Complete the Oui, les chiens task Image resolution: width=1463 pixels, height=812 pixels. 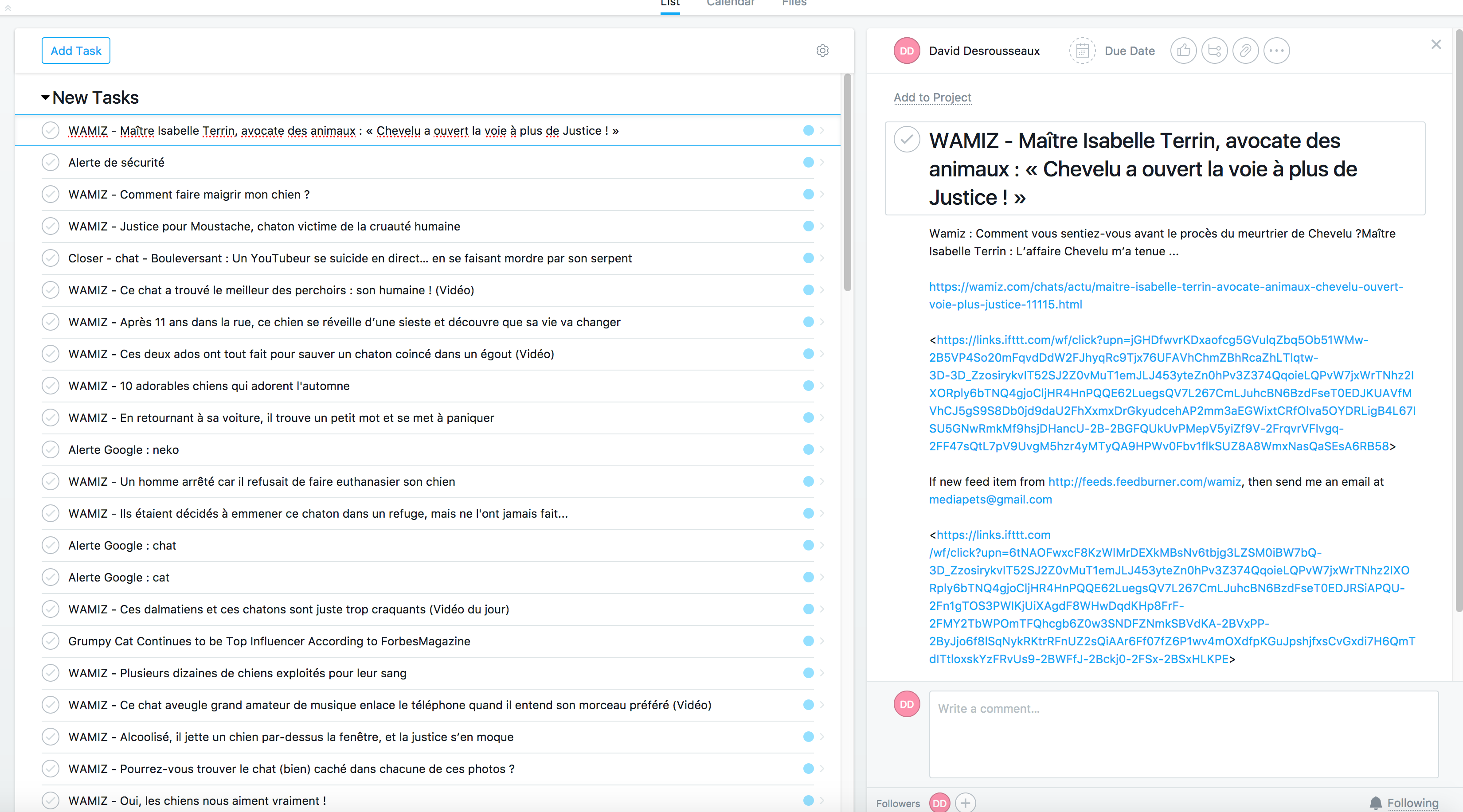(51, 800)
